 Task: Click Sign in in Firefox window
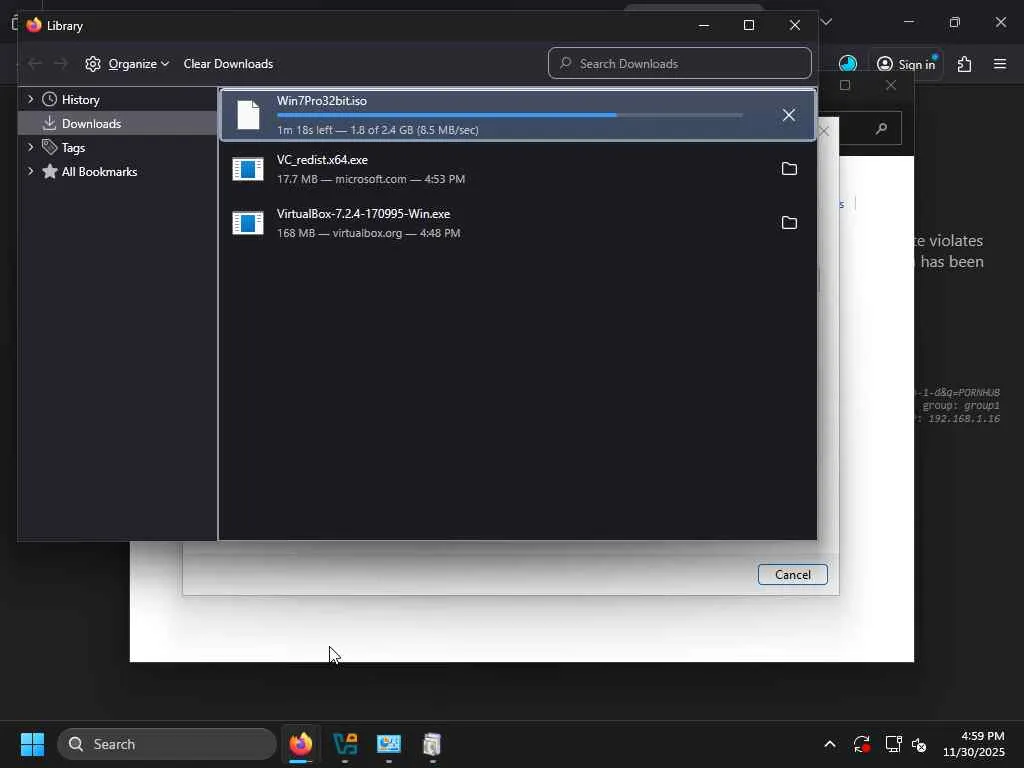(906, 64)
